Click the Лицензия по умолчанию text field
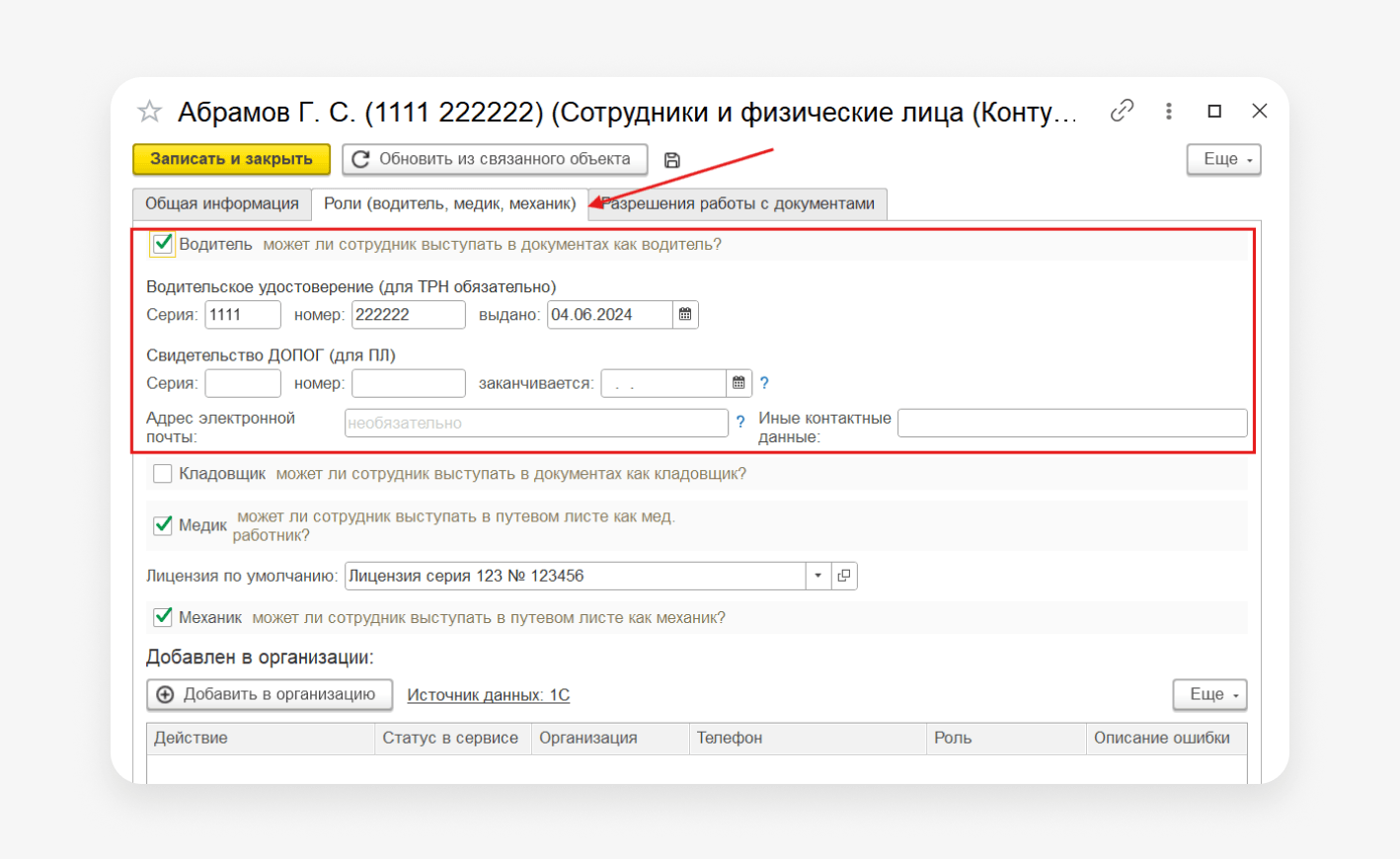The width and height of the screenshot is (1400, 859). tap(576, 576)
